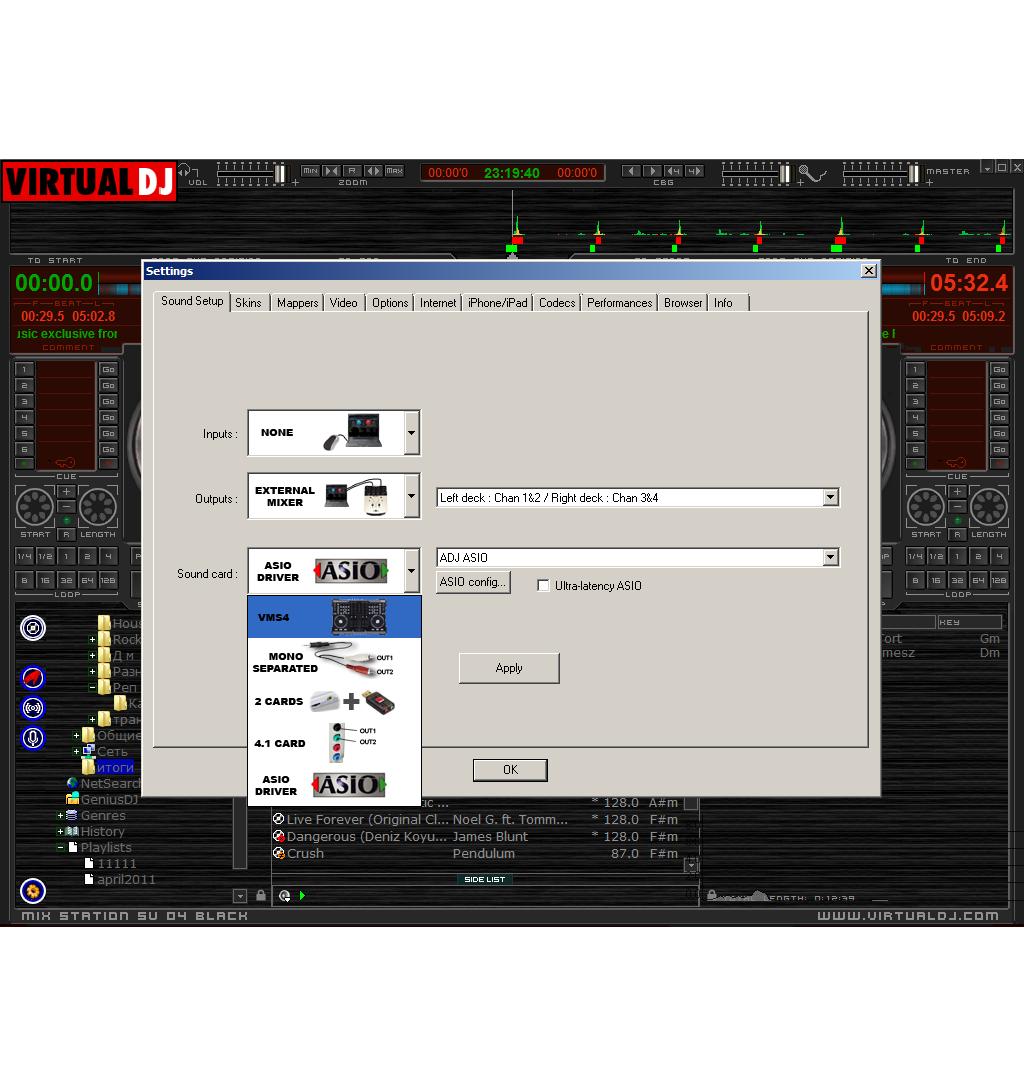Click the lock icon below the browser
This screenshot has width=1024, height=1067.
261,895
